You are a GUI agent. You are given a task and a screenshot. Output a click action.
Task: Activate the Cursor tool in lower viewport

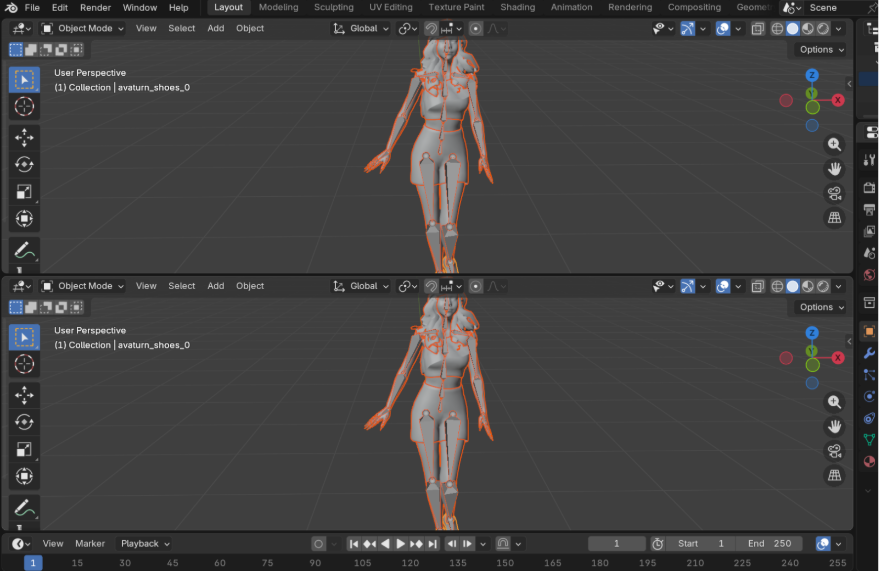point(24,364)
